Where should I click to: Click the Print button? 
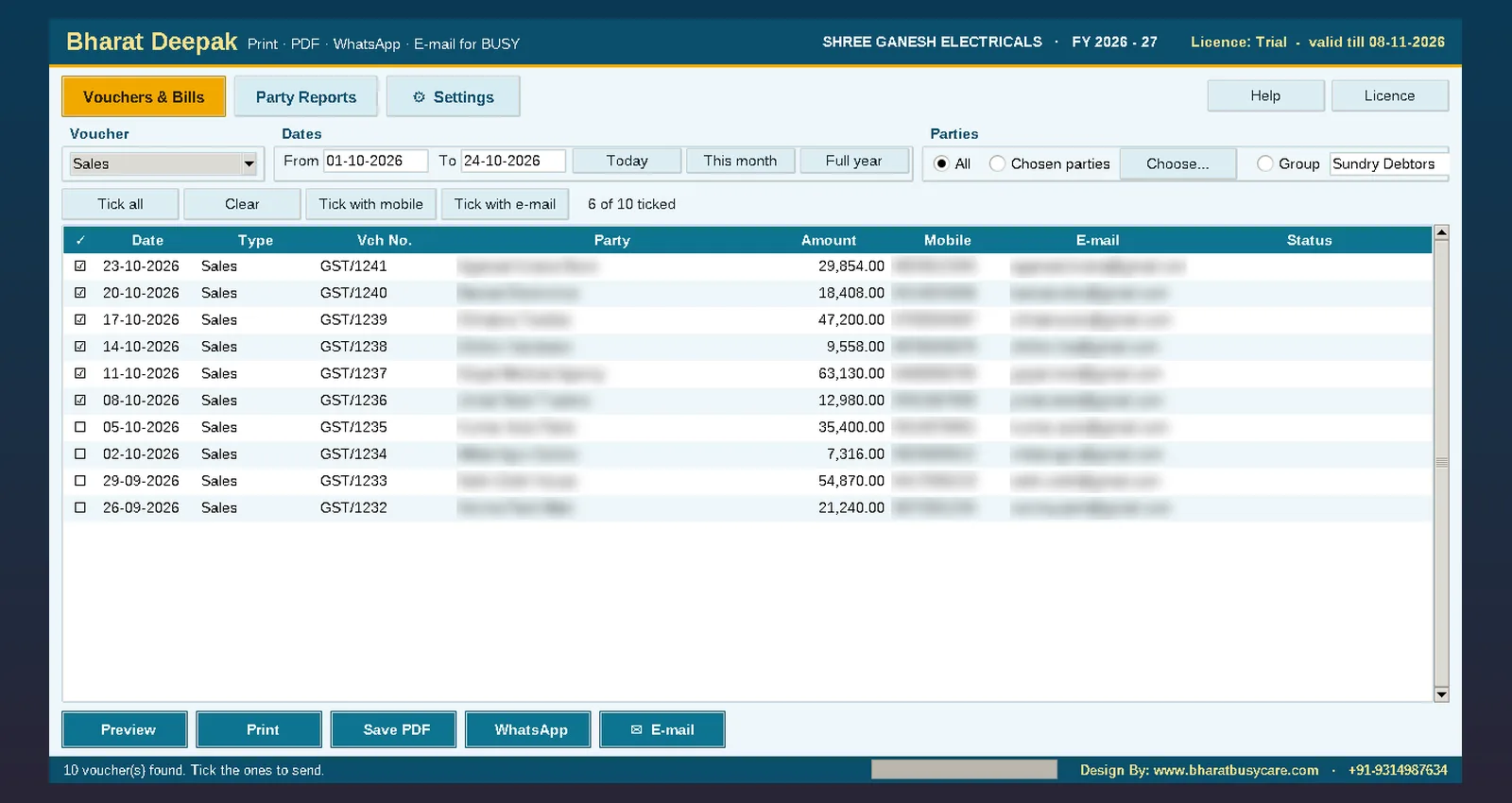[259, 729]
